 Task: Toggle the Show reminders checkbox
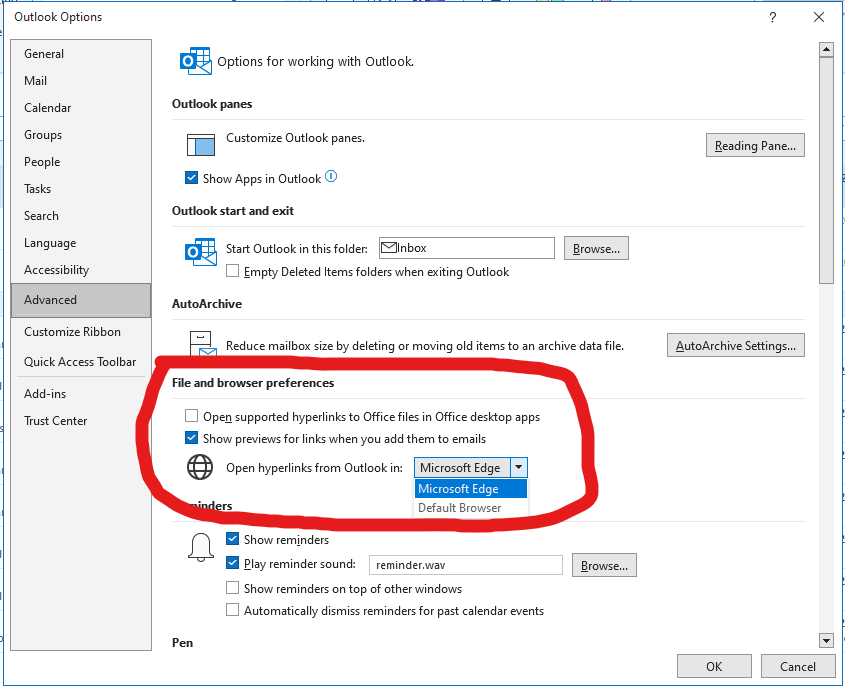[232, 539]
